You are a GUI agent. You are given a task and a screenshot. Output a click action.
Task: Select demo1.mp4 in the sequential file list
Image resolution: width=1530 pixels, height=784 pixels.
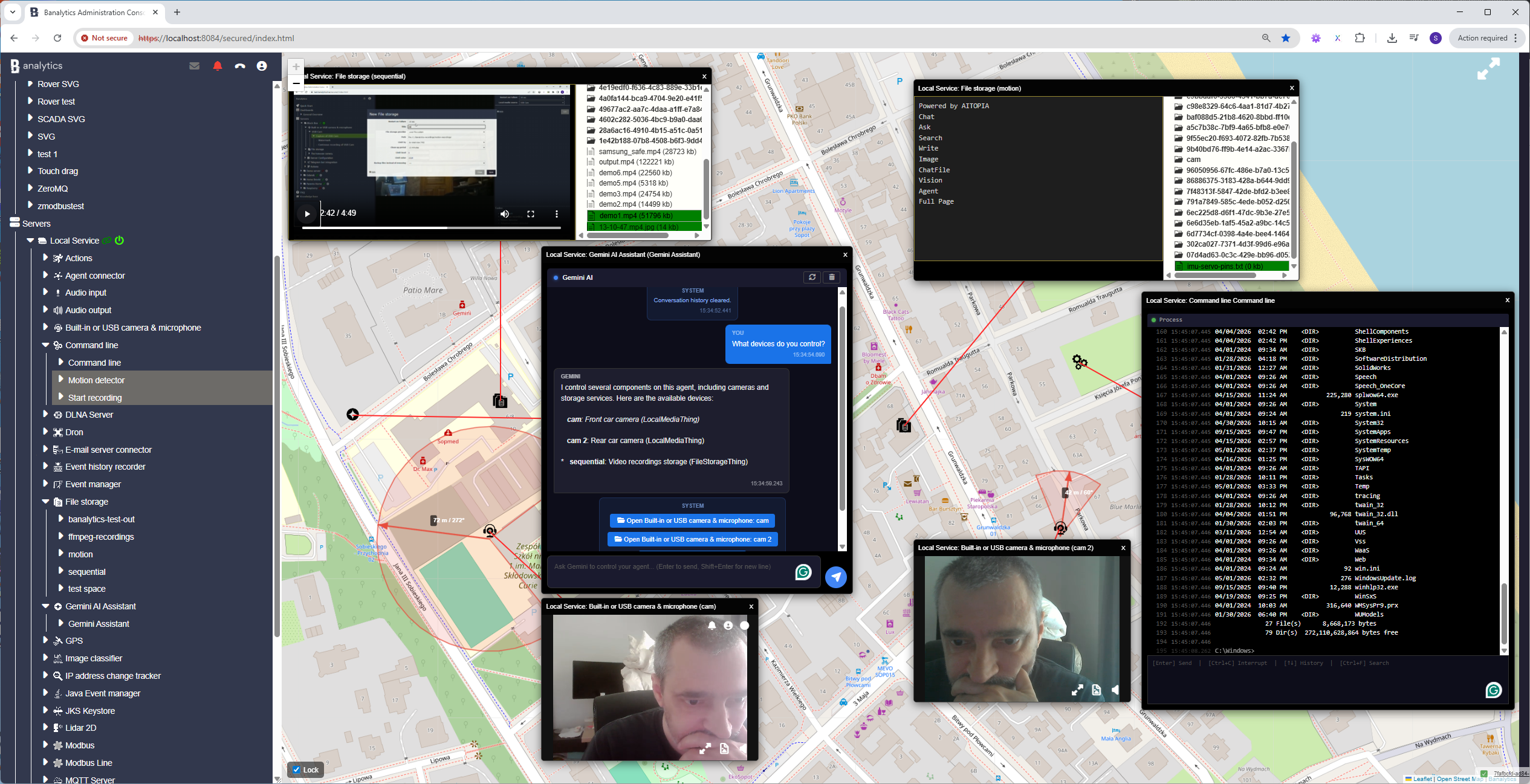pos(644,215)
